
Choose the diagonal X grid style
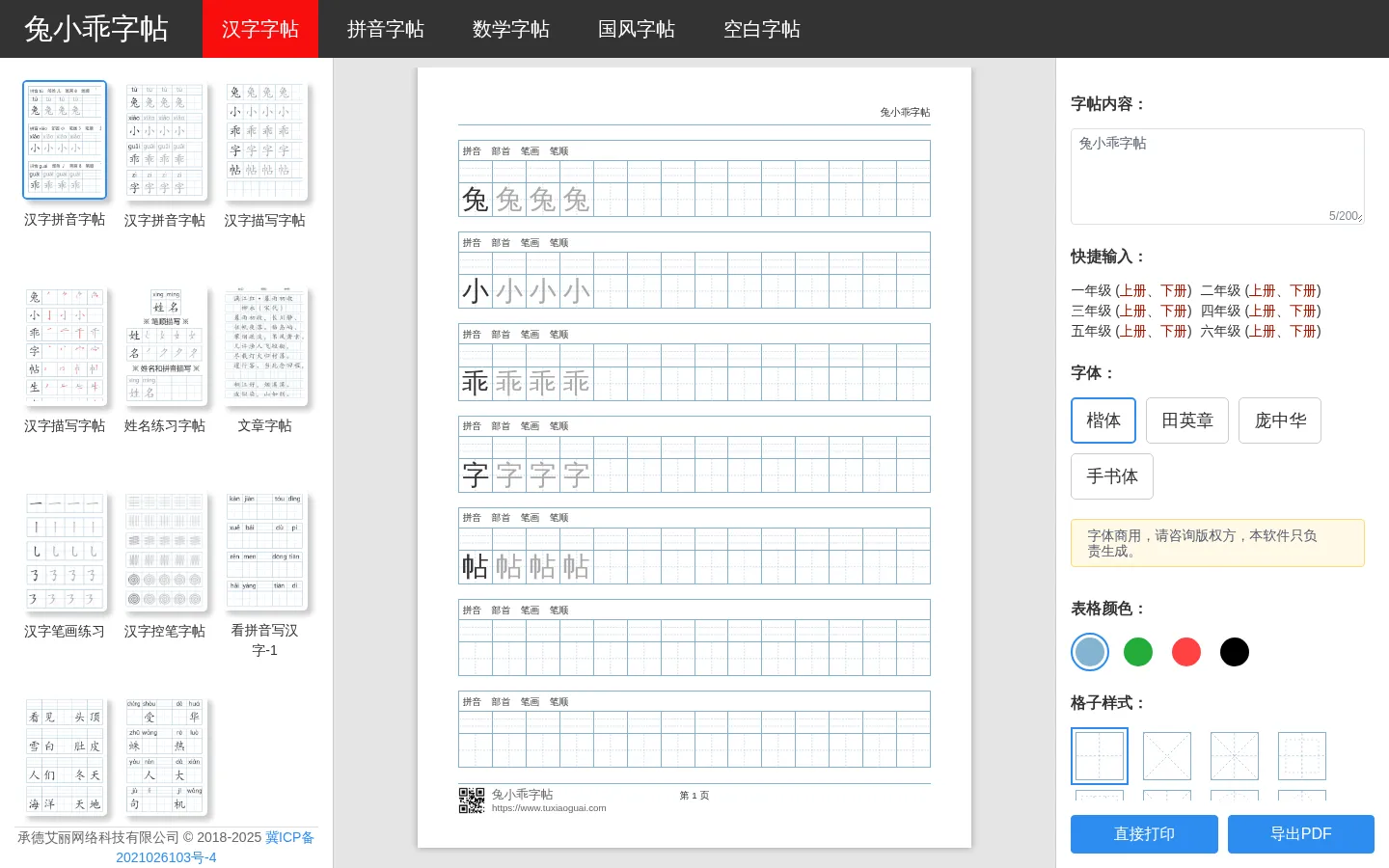[x=1167, y=756]
